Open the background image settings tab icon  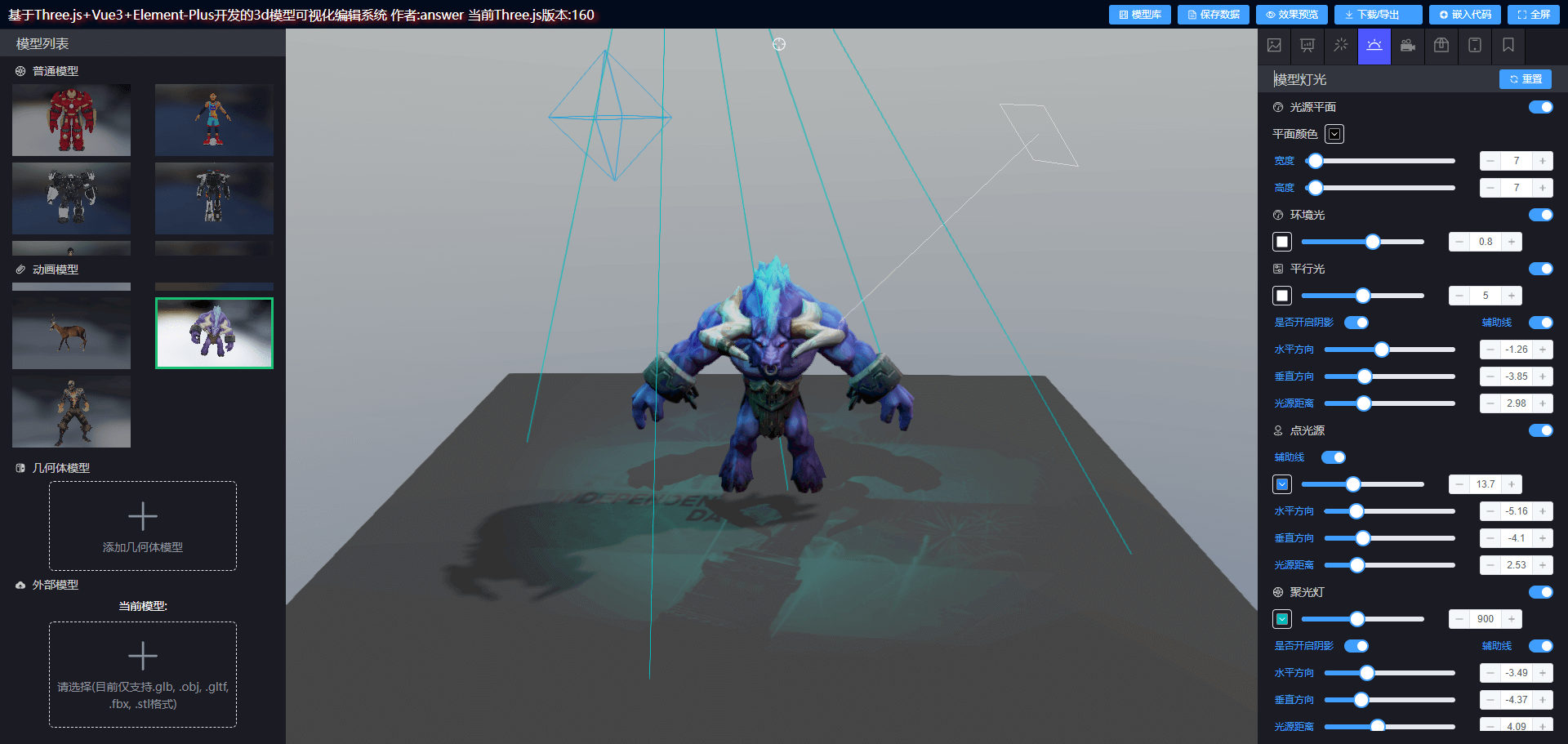click(x=1274, y=46)
